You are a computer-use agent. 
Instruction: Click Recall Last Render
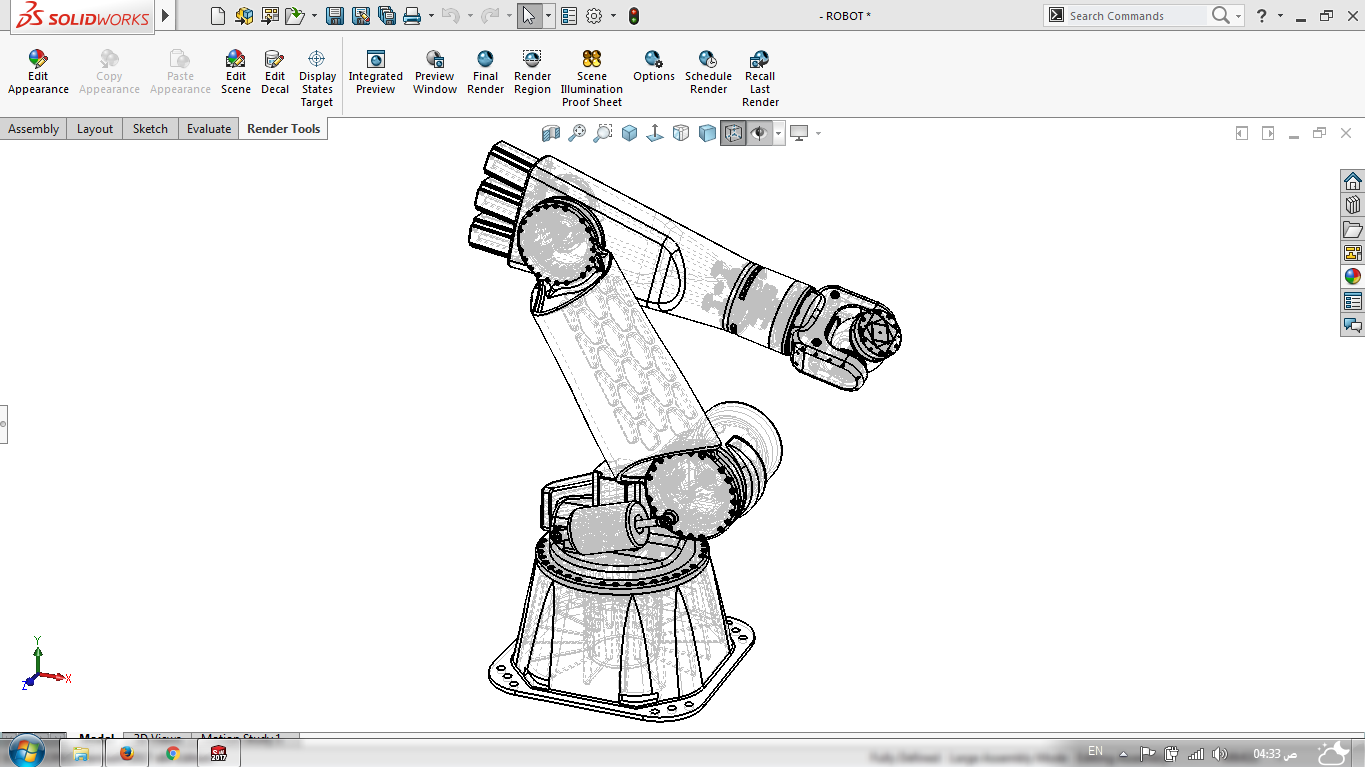point(759,72)
